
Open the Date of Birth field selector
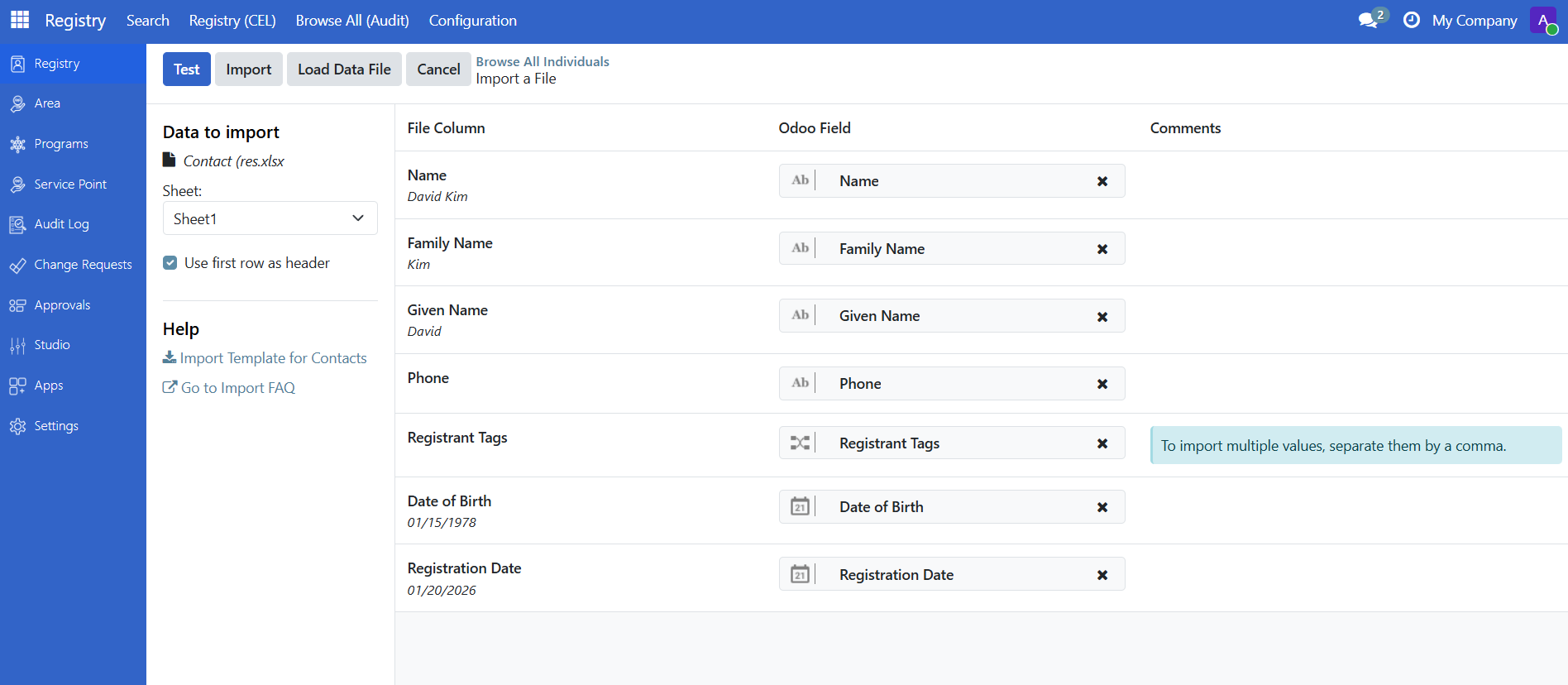coord(951,507)
